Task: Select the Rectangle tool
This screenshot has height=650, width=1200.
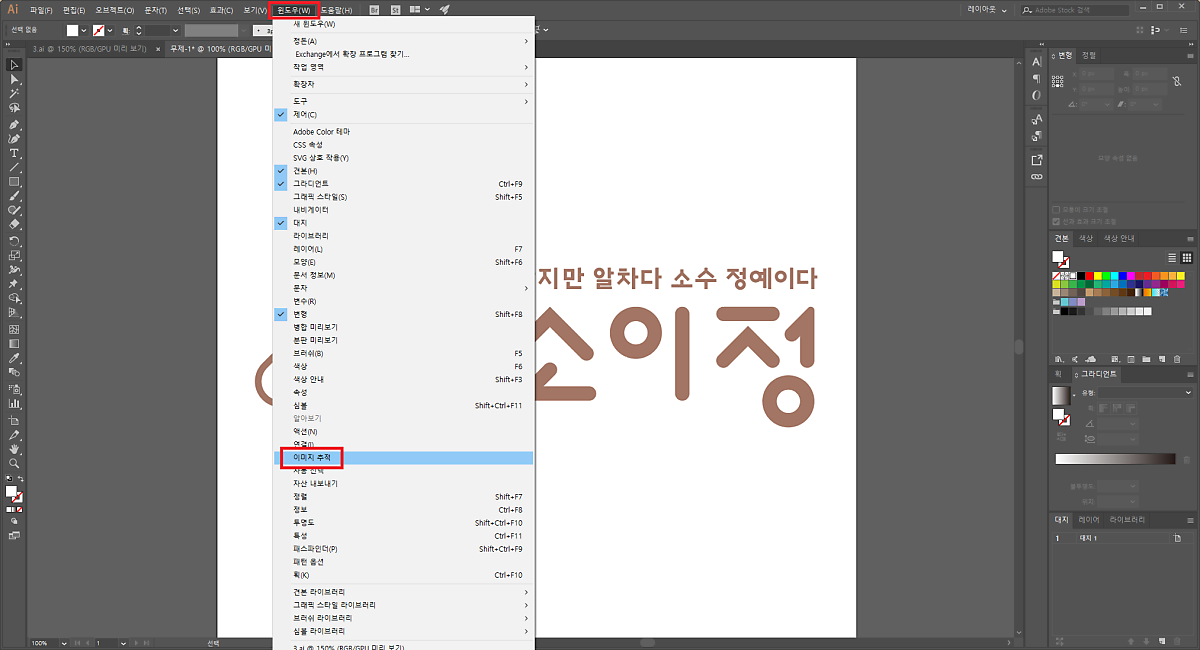Action: click(14, 182)
